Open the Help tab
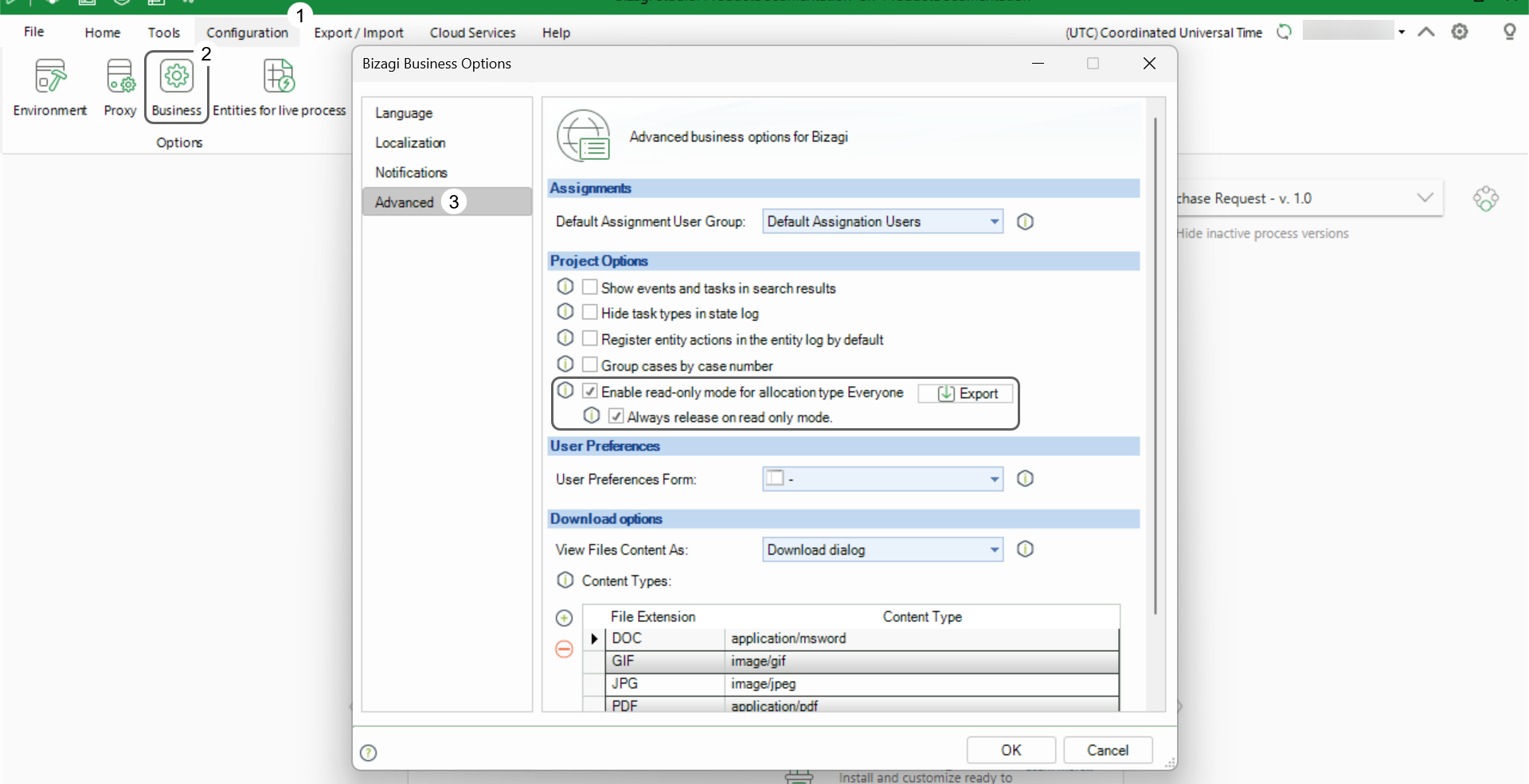The height and width of the screenshot is (784, 1529). [x=557, y=33]
